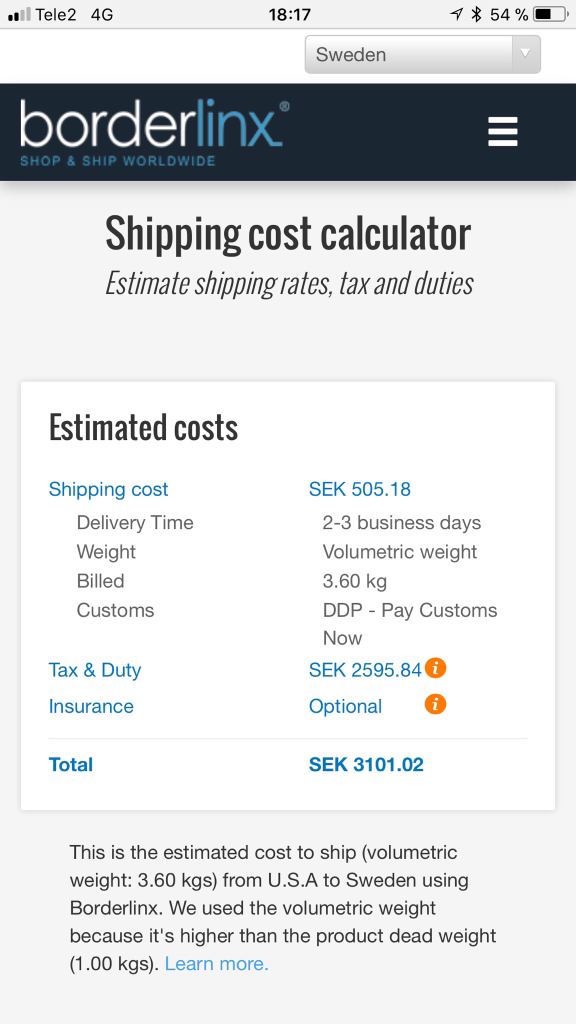Click the Learn more link
The height and width of the screenshot is (1024, 576).
point(217,964)
